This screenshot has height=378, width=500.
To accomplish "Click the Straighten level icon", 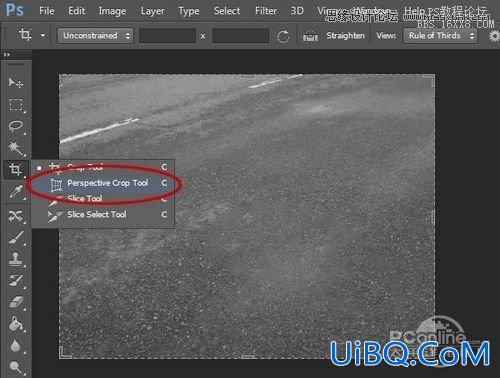I will [x=310, y=36].
